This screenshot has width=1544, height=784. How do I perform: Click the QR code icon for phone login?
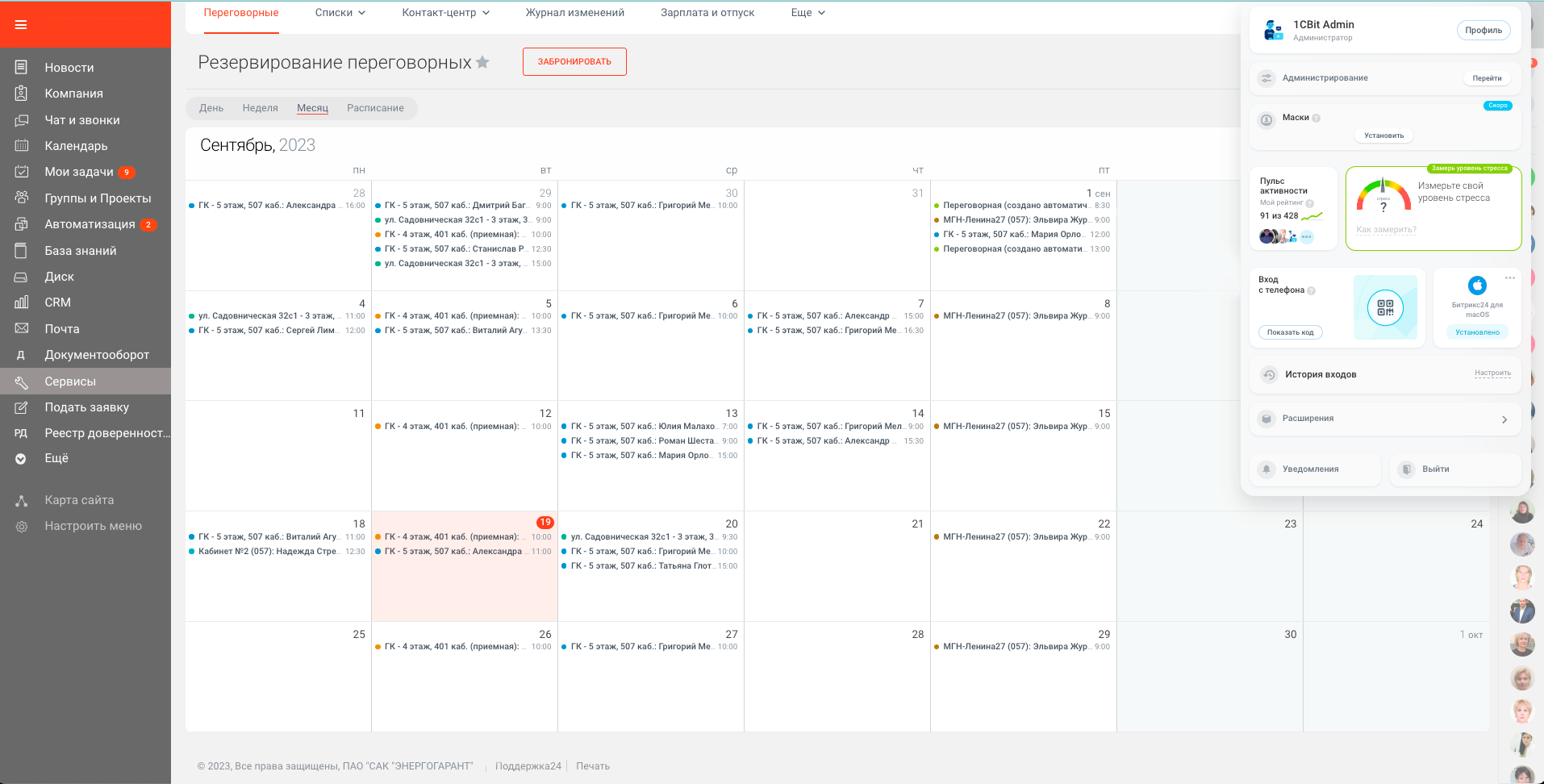[x=1385, y=307]
